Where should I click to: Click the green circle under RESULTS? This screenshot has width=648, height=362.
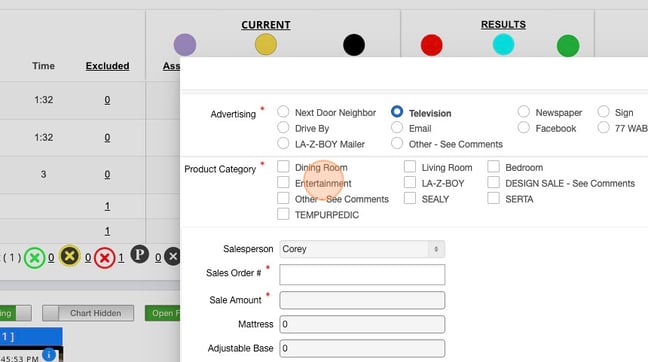(x=568, y=45)
